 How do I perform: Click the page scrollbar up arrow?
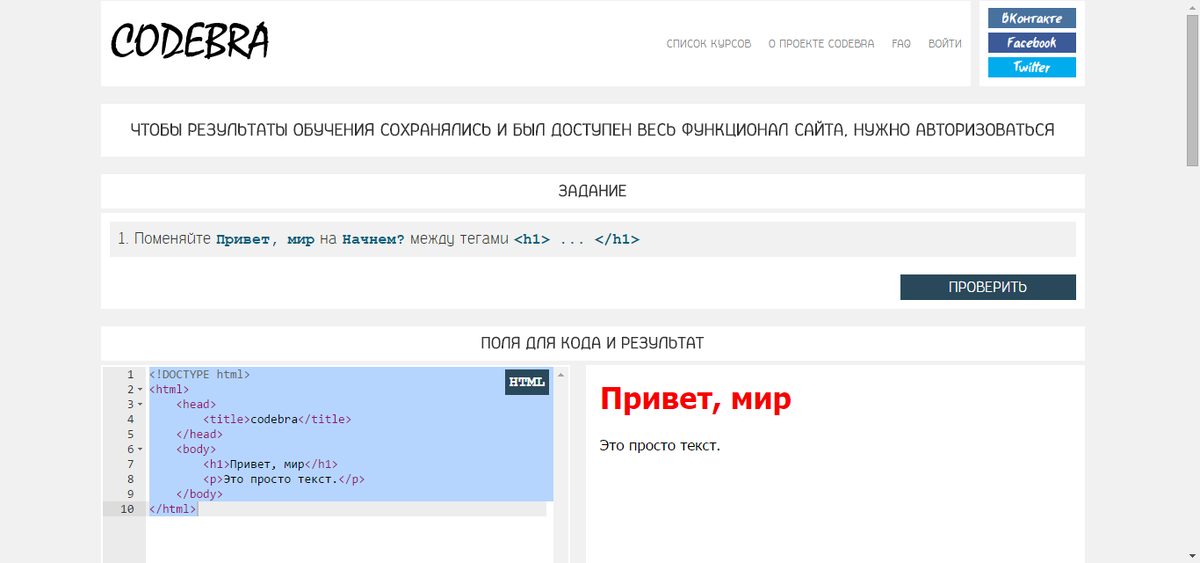click(1192, 7)
